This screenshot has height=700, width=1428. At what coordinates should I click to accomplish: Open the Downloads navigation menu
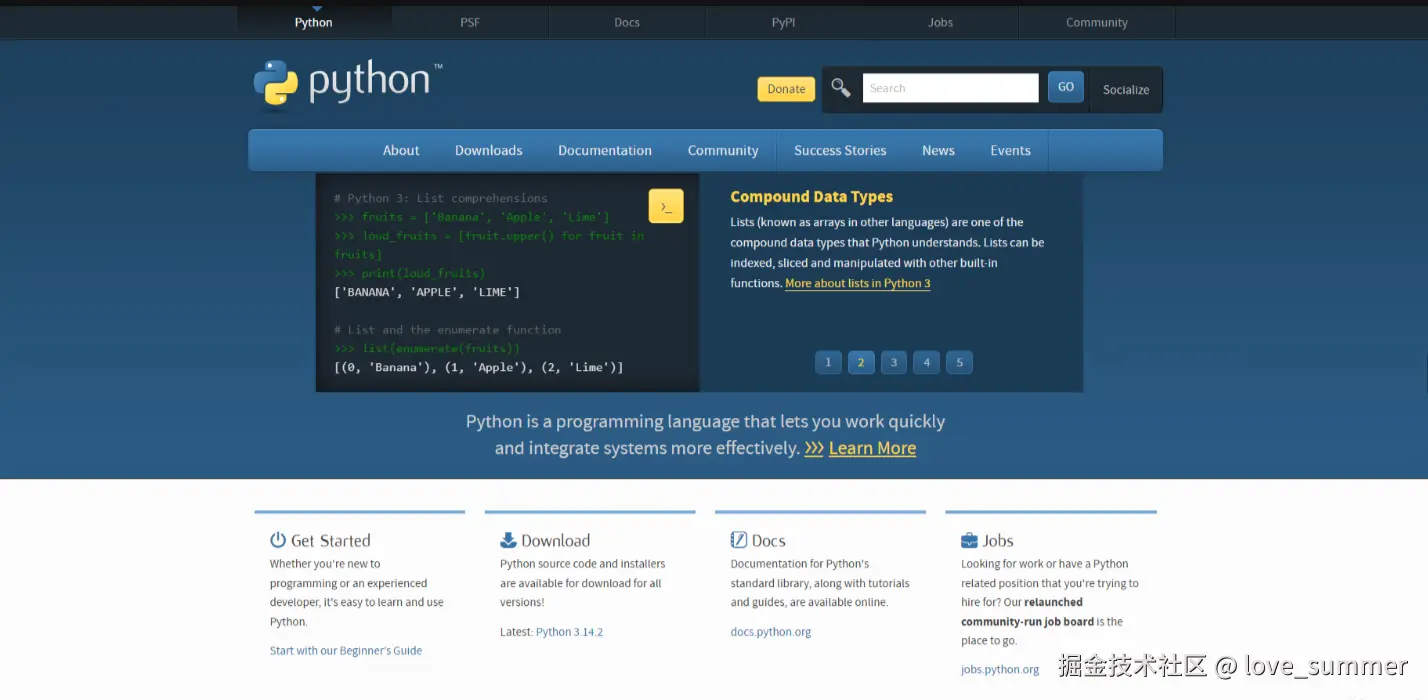488,150
